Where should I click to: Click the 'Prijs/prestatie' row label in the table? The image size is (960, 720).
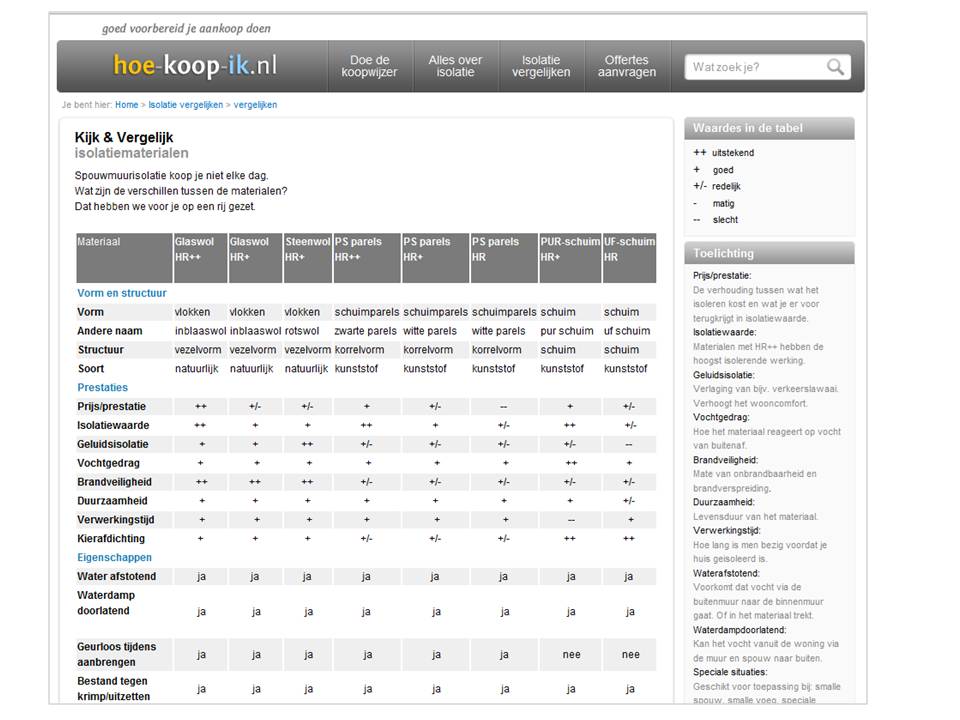tap(111, 407)
